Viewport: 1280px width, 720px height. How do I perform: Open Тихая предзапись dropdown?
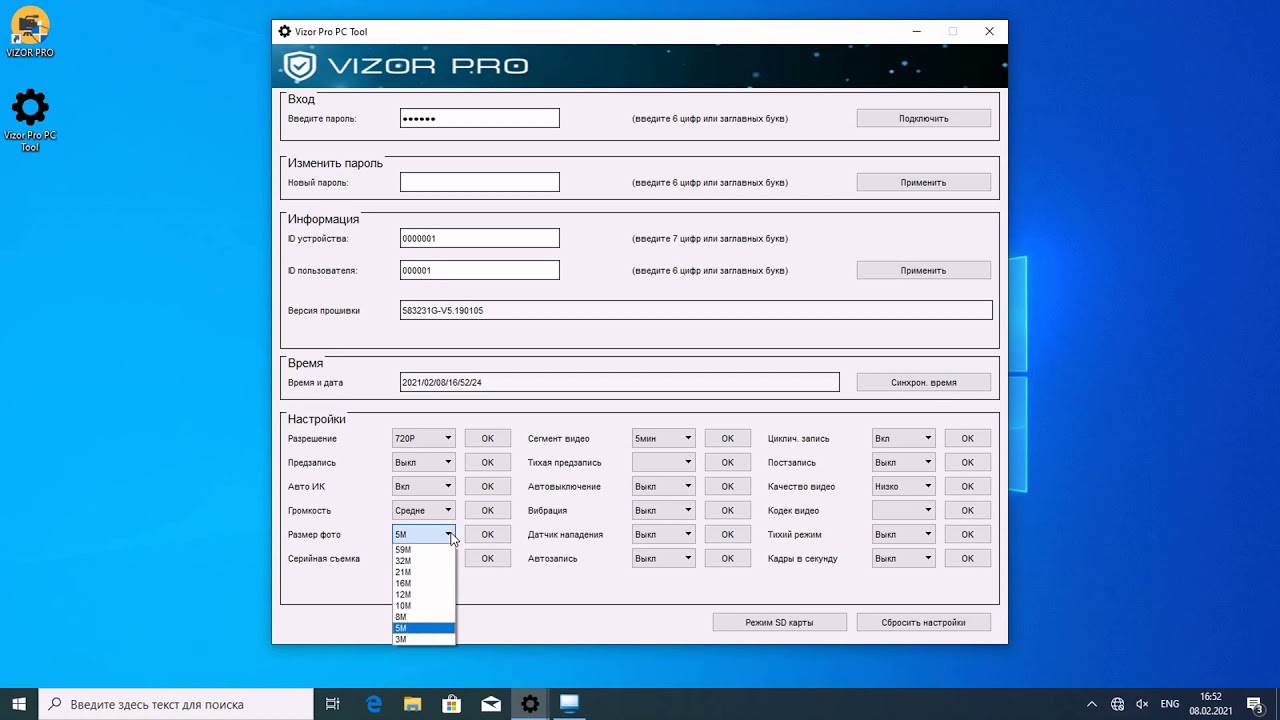[x=664, y=462]
